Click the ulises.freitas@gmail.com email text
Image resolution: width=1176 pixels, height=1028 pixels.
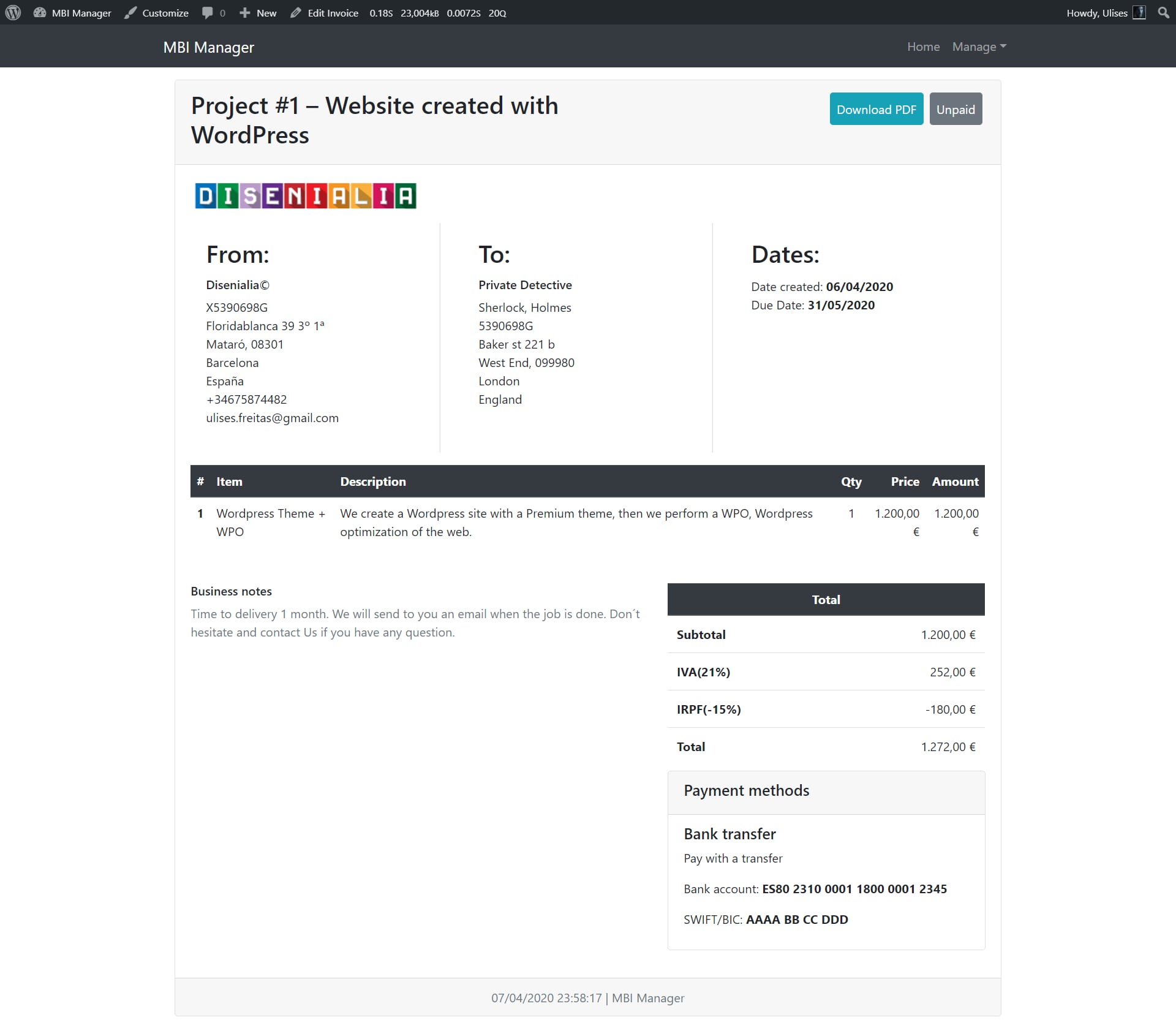[x=272, y=418]
